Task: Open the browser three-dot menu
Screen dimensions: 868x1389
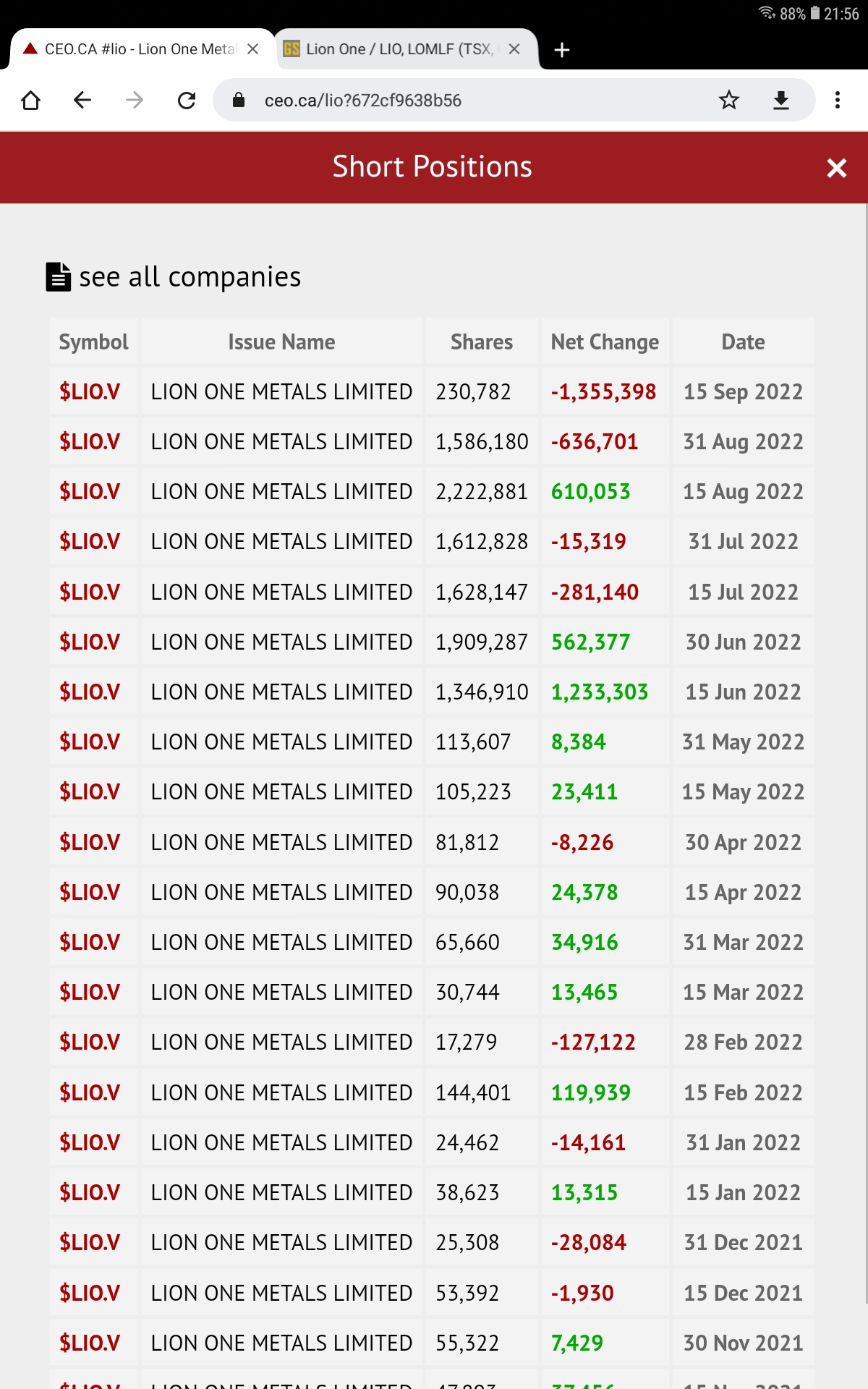Action: point(838,100)
